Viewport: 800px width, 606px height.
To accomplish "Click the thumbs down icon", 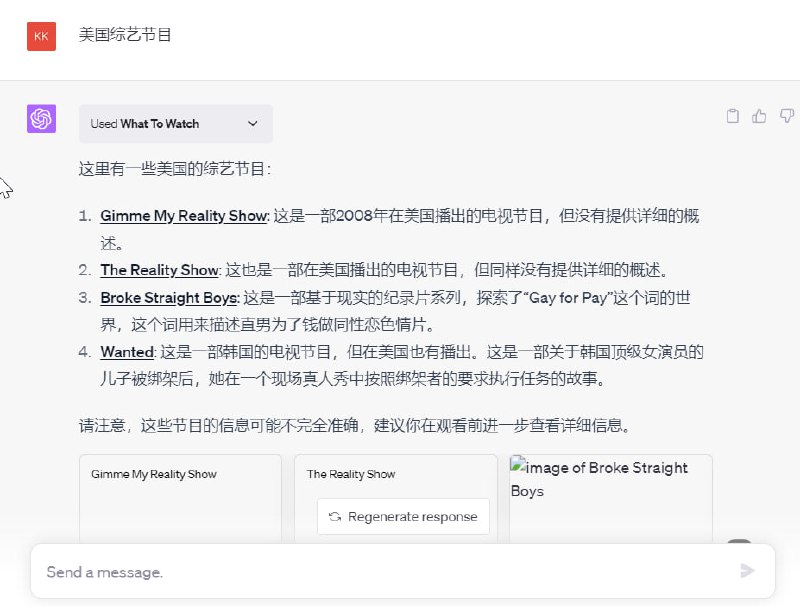I will tap(787, 116).
